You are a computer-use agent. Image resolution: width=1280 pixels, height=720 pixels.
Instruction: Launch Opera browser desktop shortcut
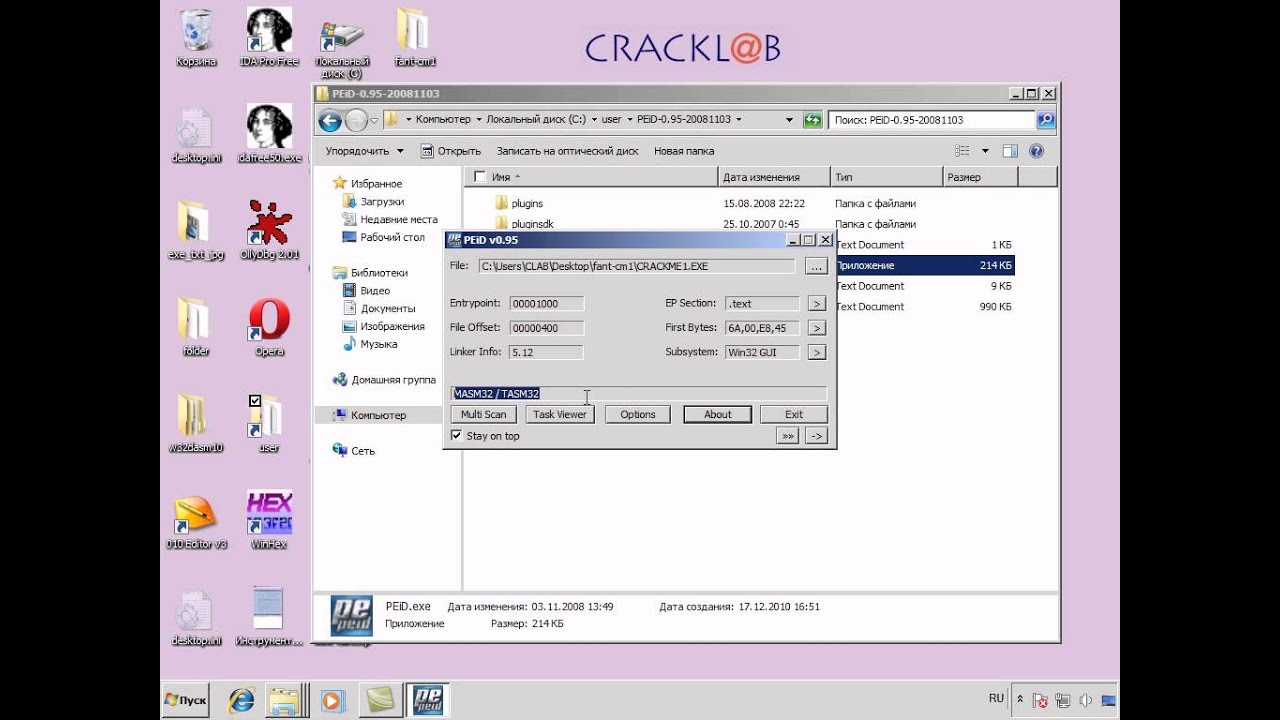269,327
